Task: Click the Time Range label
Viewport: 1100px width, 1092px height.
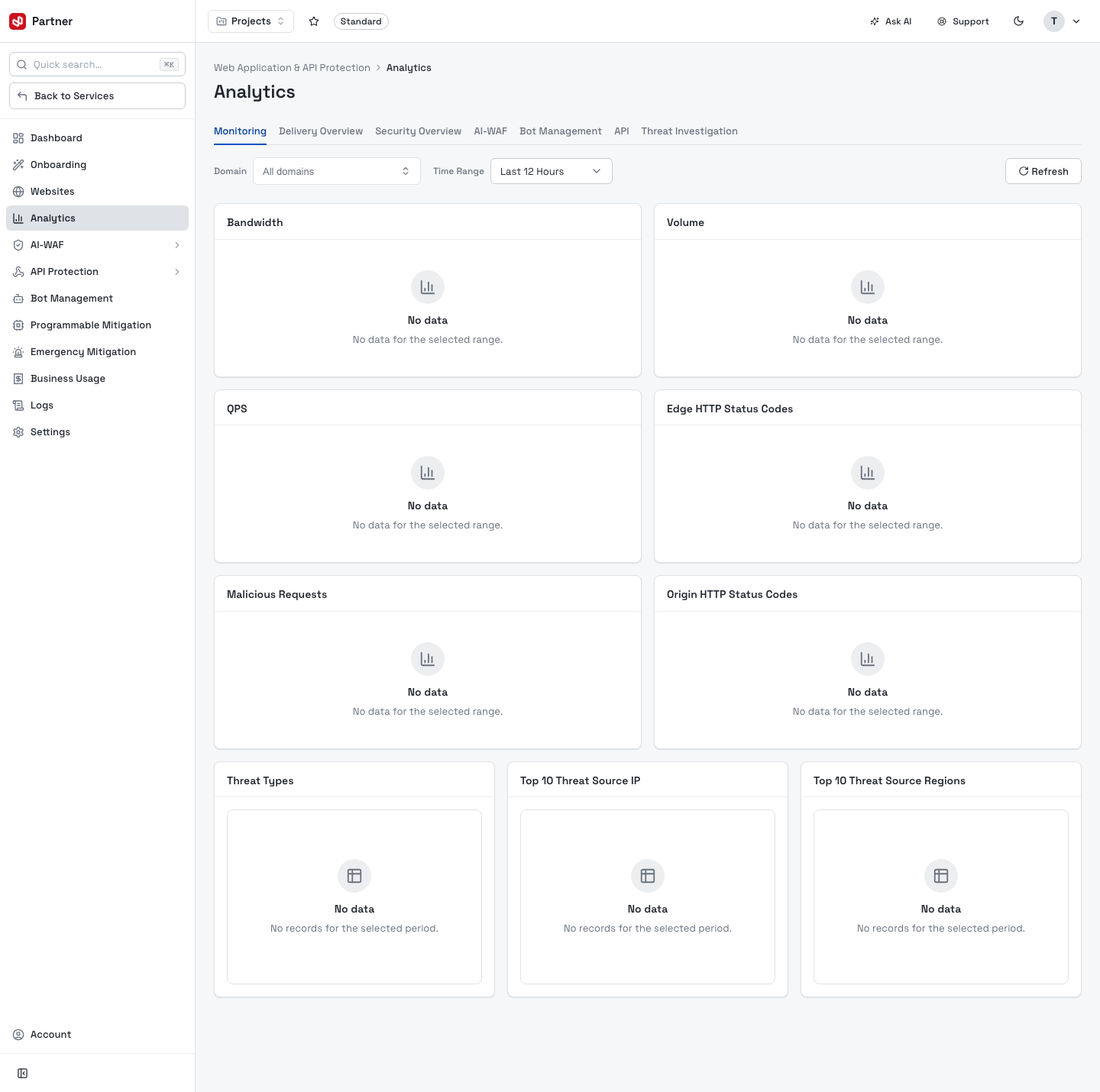Action: [458, 171]
